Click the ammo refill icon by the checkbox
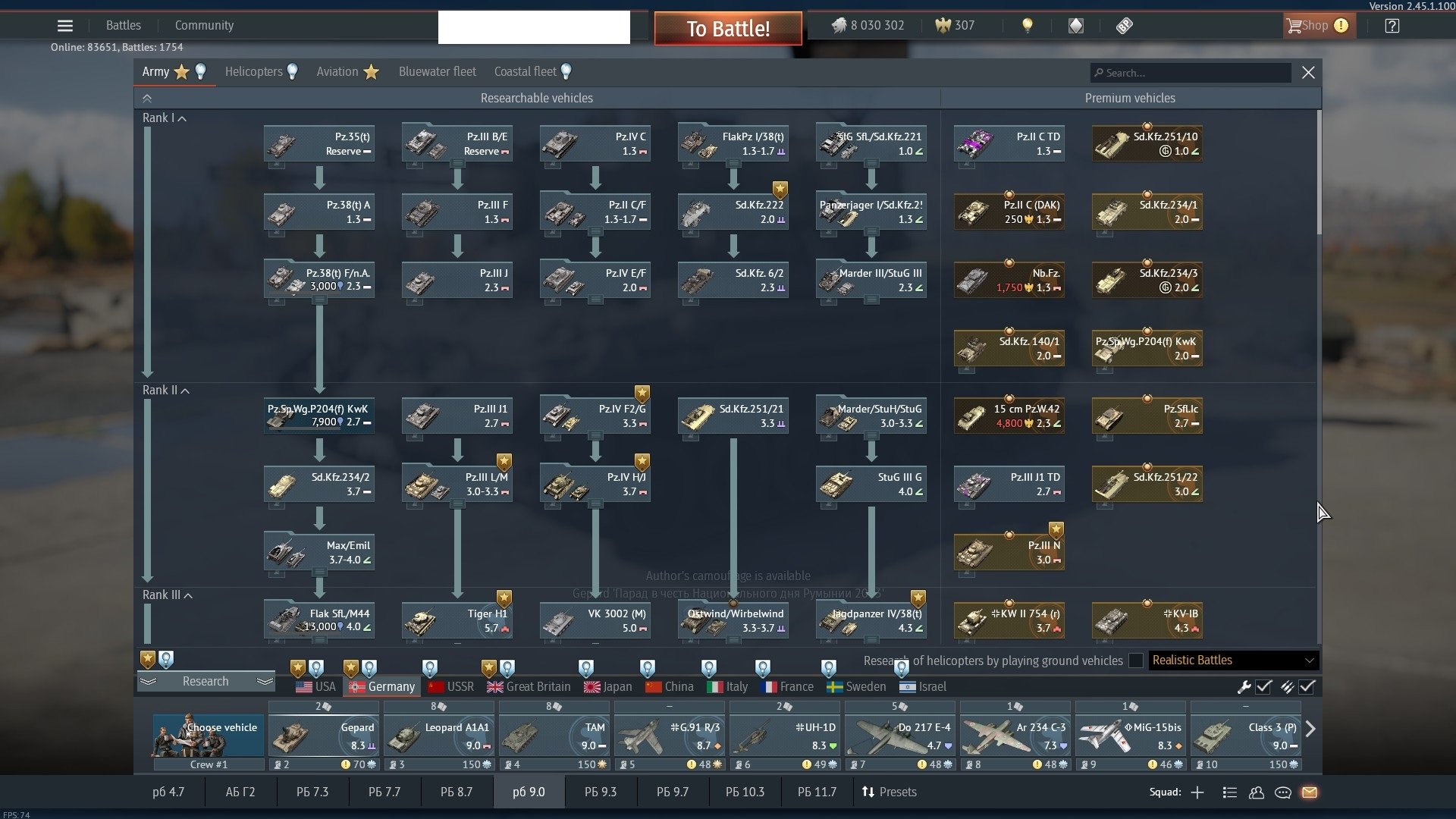This screenshot has height=819, width=1456. (x=1287, y=687)
